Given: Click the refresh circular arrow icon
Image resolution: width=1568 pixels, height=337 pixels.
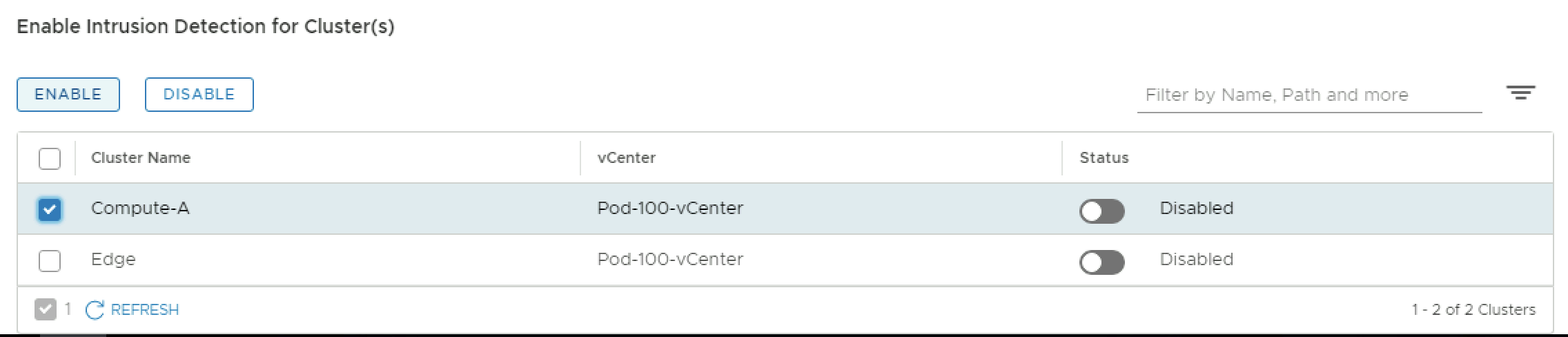Looking at the screenshot, I should click(x=95, y=310).
